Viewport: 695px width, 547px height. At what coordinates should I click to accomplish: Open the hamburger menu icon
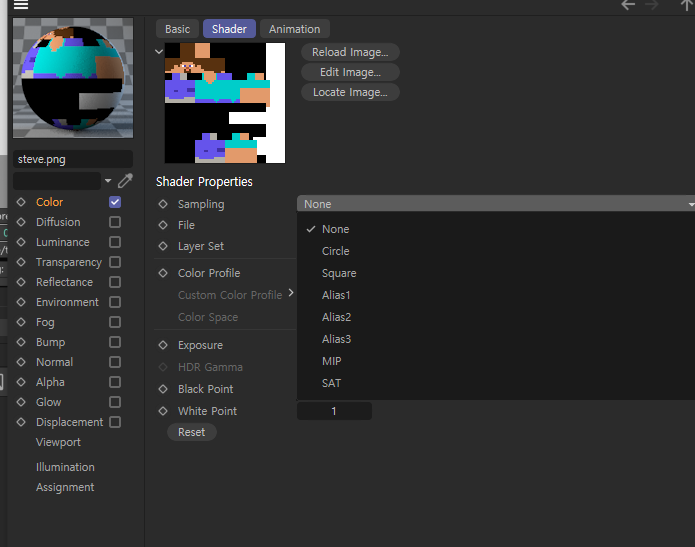click(x=21, y=5)
